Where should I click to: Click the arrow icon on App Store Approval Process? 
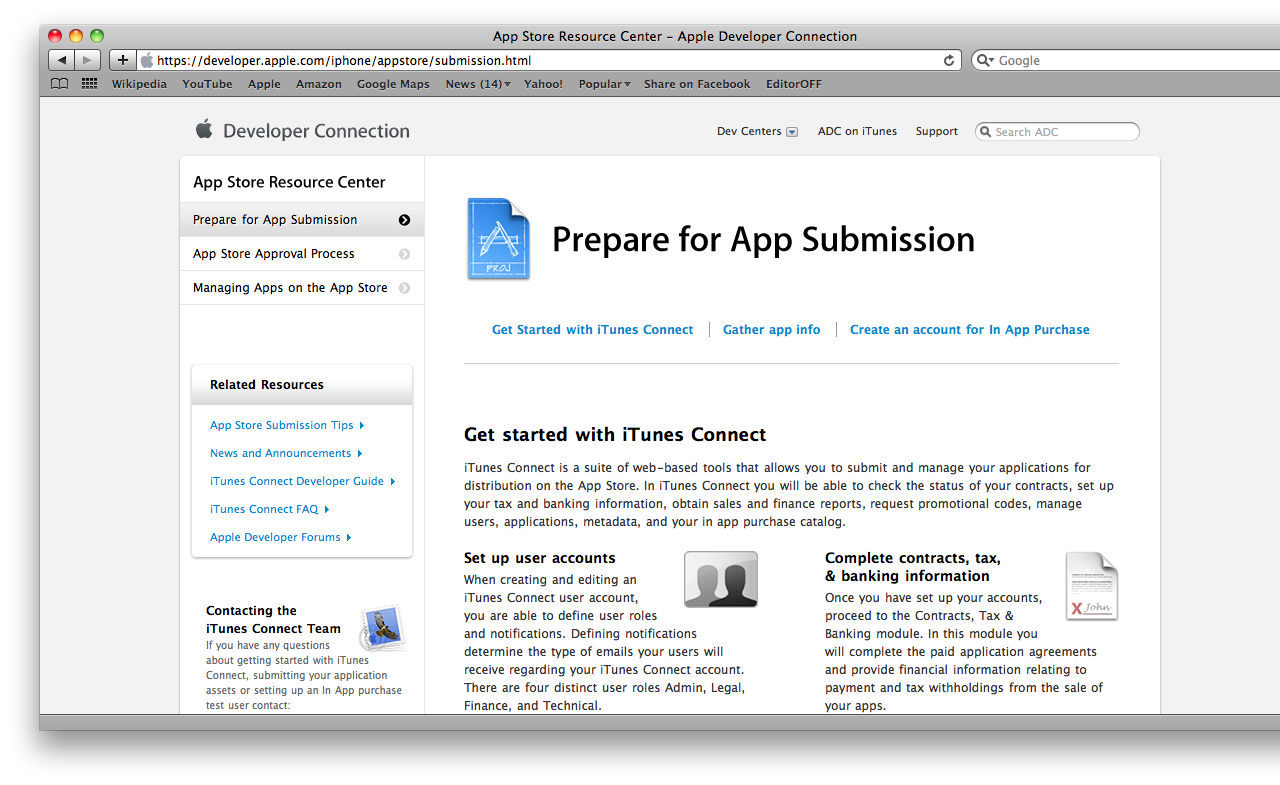[x=404, y=254]
